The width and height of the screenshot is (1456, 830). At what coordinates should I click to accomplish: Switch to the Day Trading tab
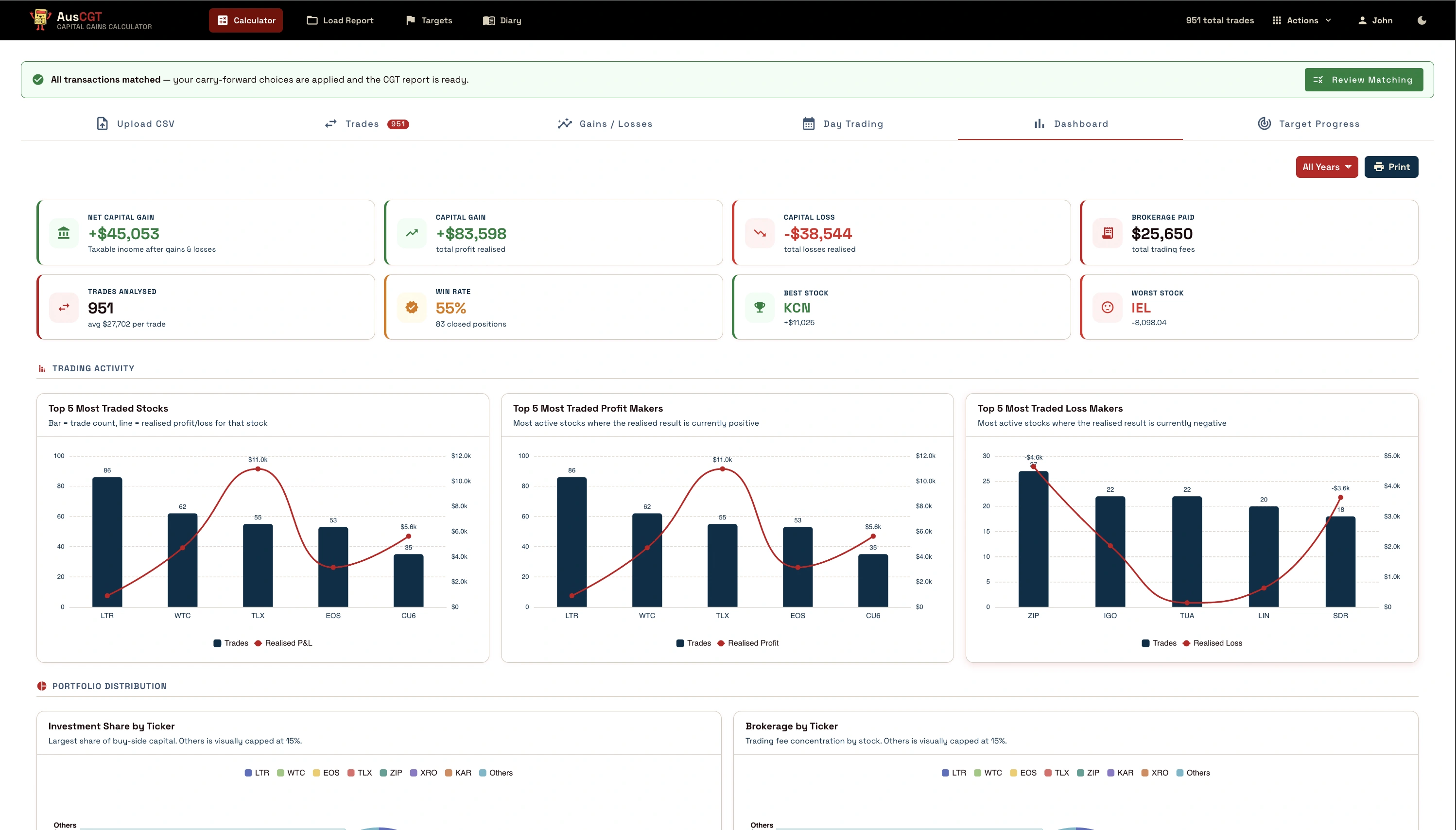[843, 124]
